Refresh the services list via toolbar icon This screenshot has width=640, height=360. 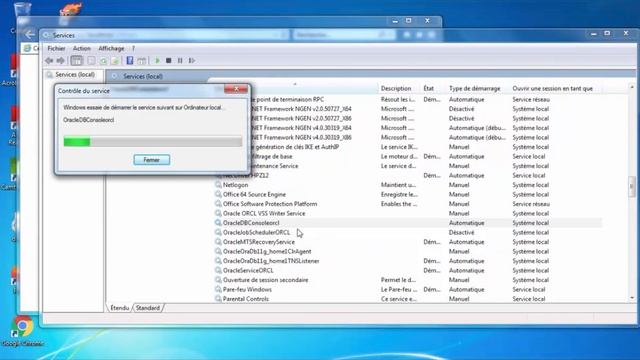(103, 61)
